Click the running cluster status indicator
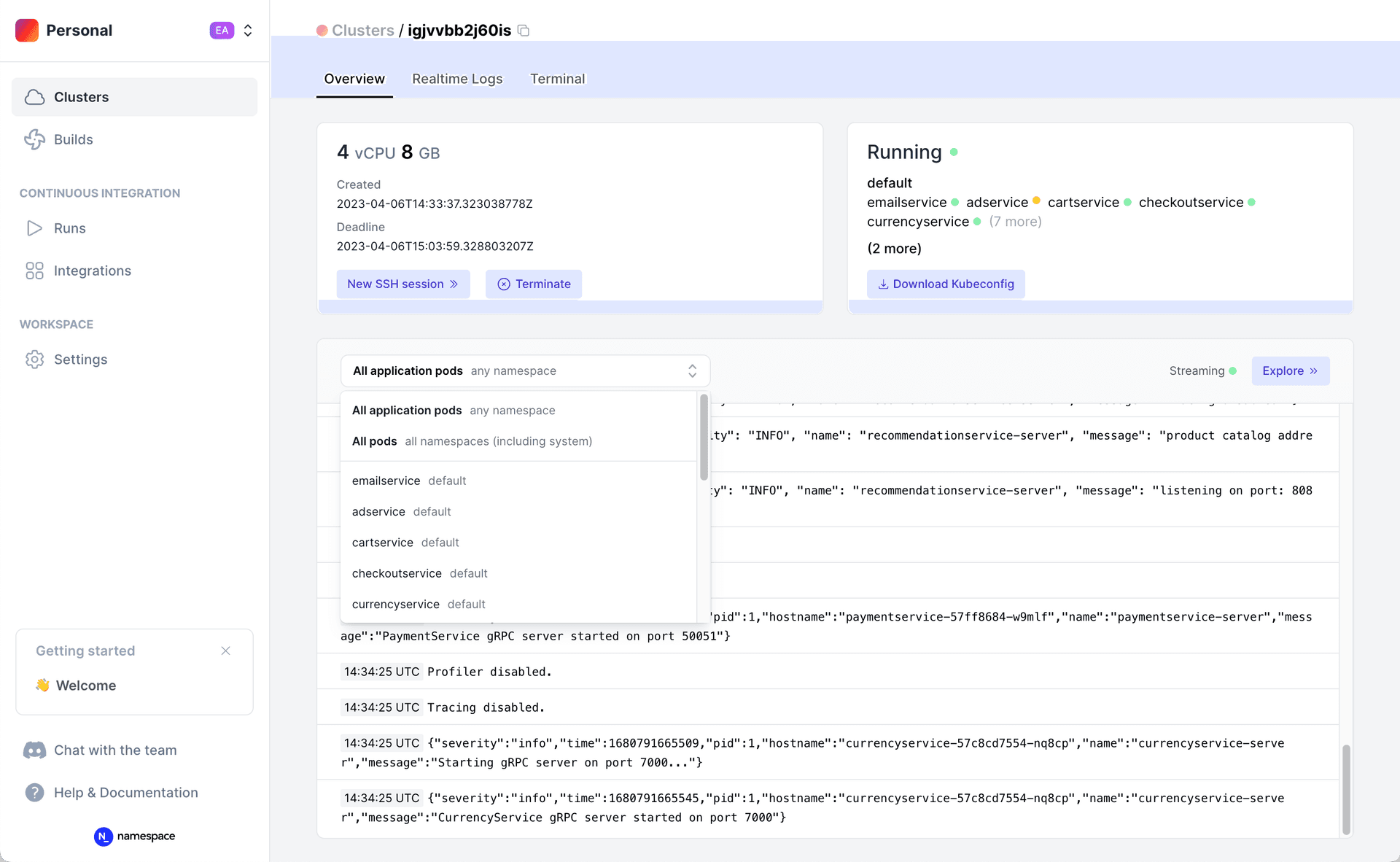This screenshot has height=862, width=1400. click(955, 152)
